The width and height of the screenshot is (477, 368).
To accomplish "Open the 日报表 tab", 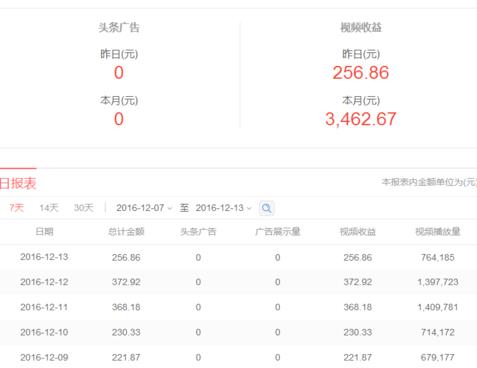I will pos(18,183).
